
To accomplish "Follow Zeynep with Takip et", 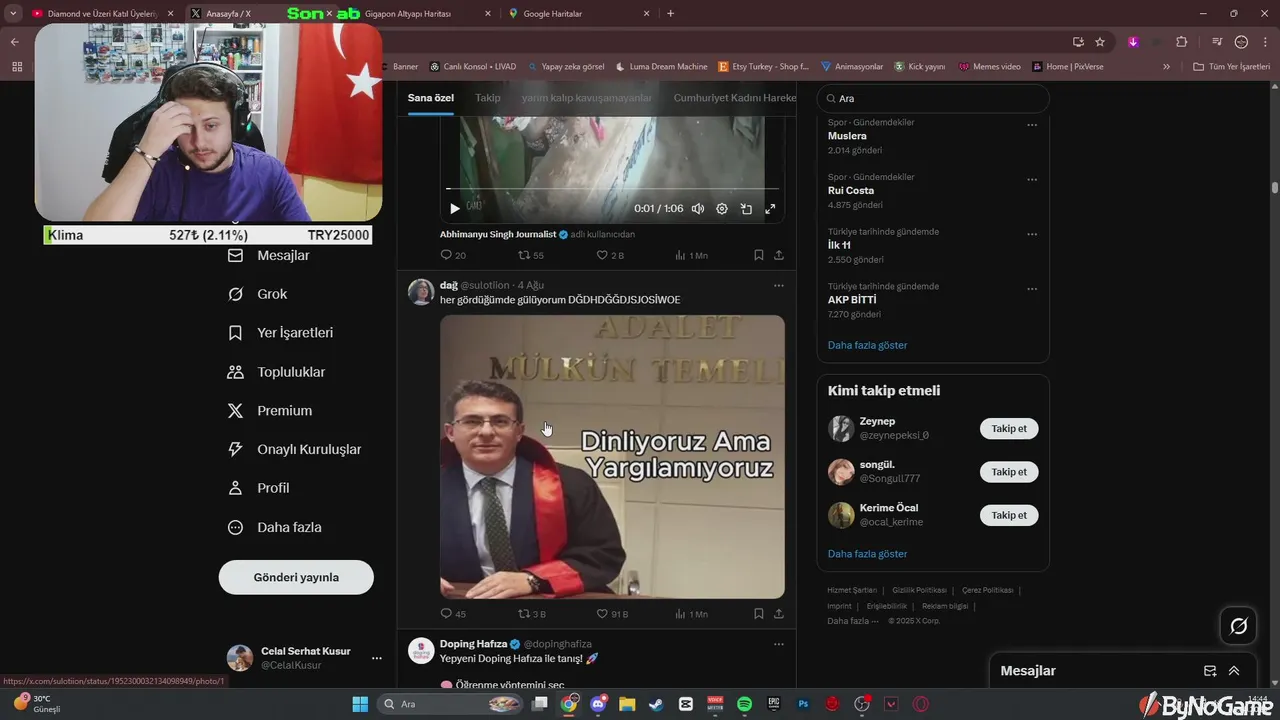I will (1009, 429).
